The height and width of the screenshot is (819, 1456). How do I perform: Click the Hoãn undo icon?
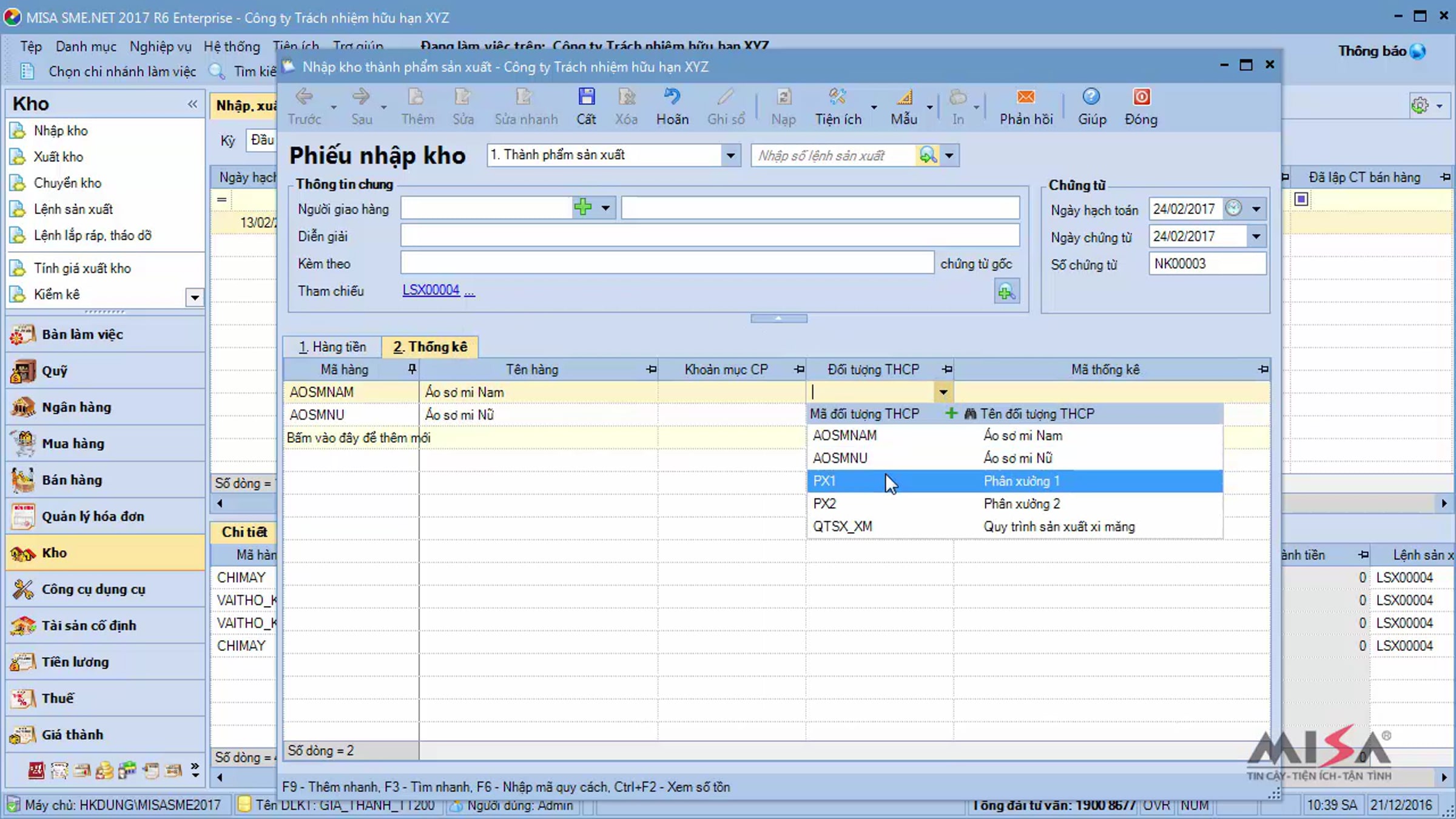click(x=672, y=97)
